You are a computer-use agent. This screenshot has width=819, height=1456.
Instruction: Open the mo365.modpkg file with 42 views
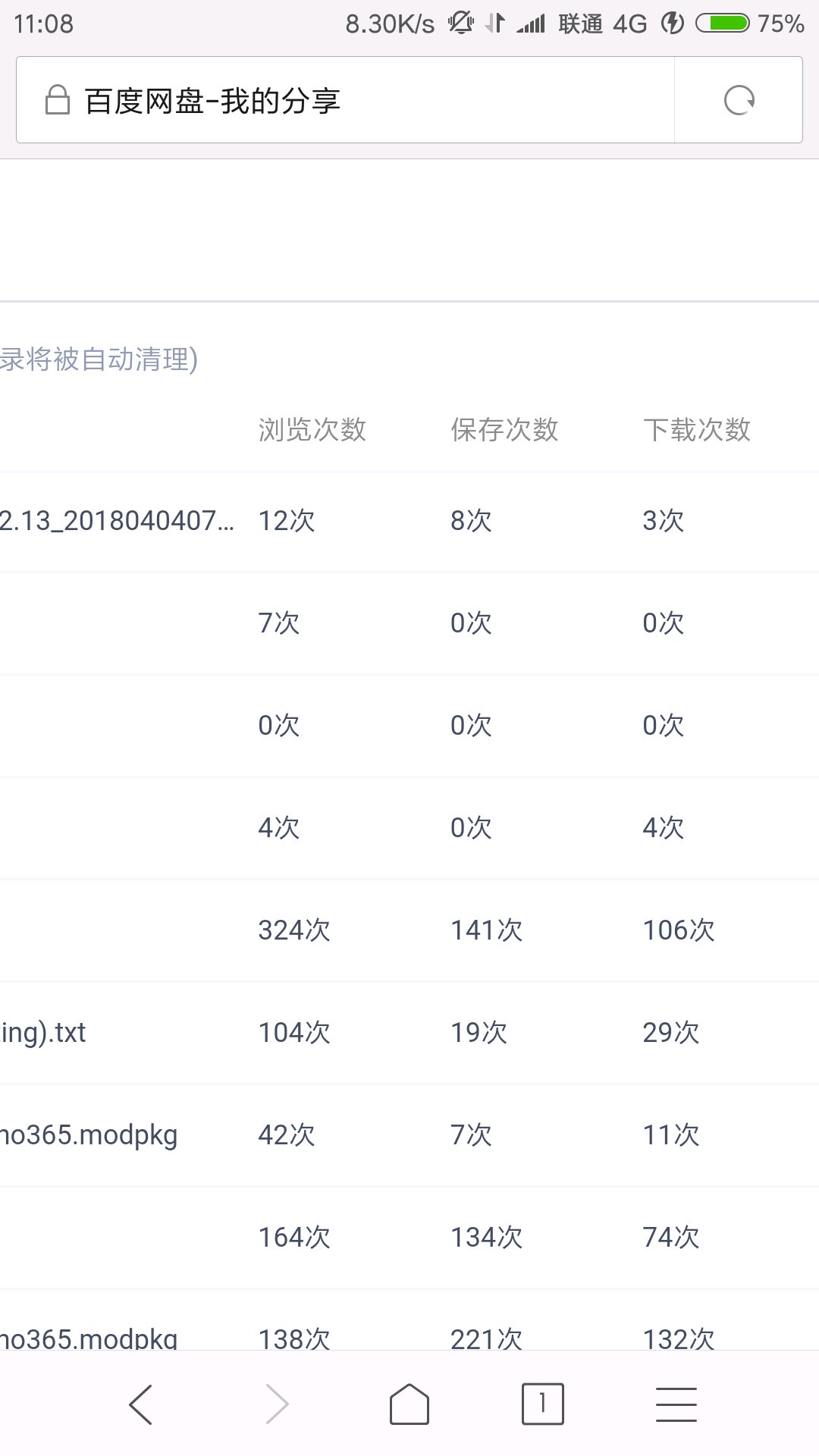[89, 1135]
